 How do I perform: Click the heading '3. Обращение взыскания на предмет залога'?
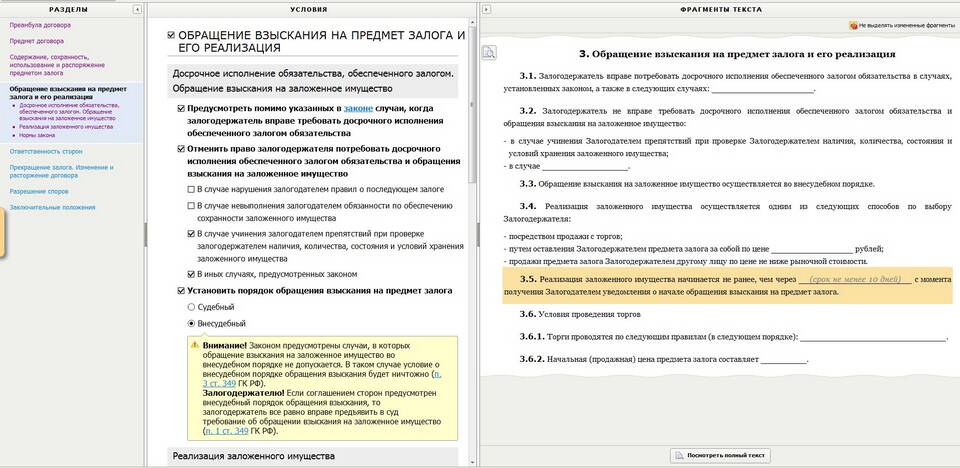point(737,54)
